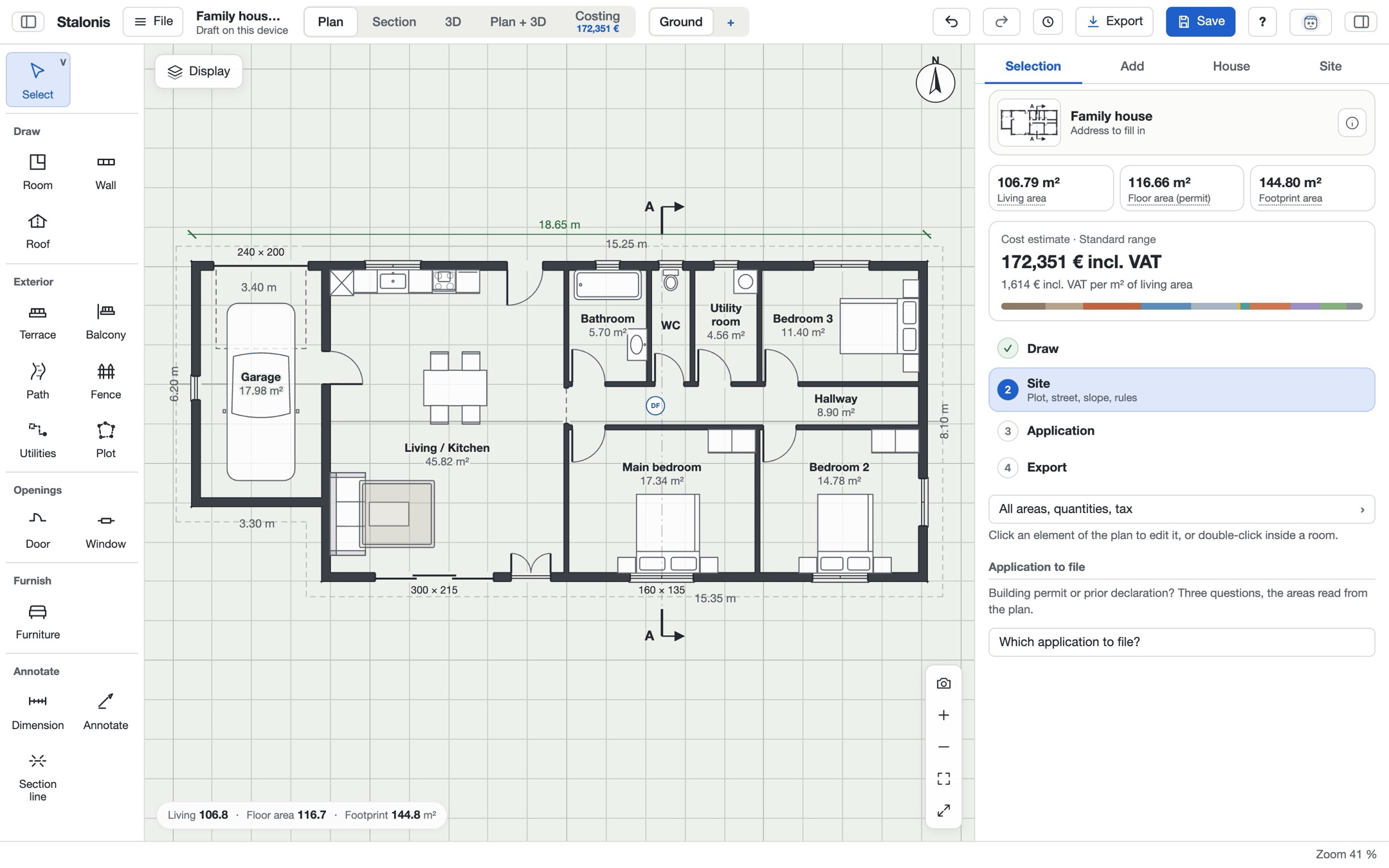Screen dimensions: 1389x868
Task: Open version history clock icon
Action: click(x=1048, y=22)
